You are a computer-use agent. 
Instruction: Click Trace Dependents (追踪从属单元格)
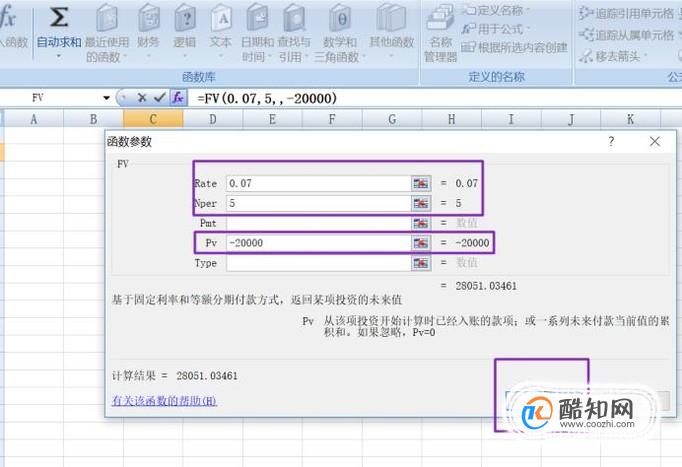tap(627, 34)
